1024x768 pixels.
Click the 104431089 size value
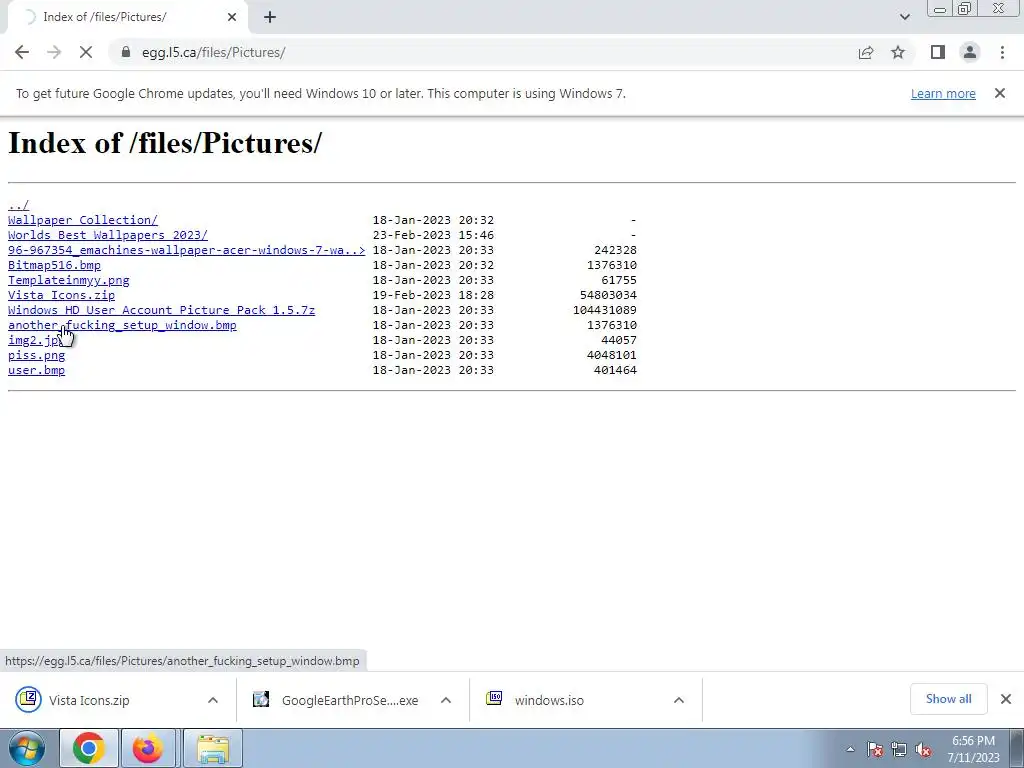coord(605,310)
